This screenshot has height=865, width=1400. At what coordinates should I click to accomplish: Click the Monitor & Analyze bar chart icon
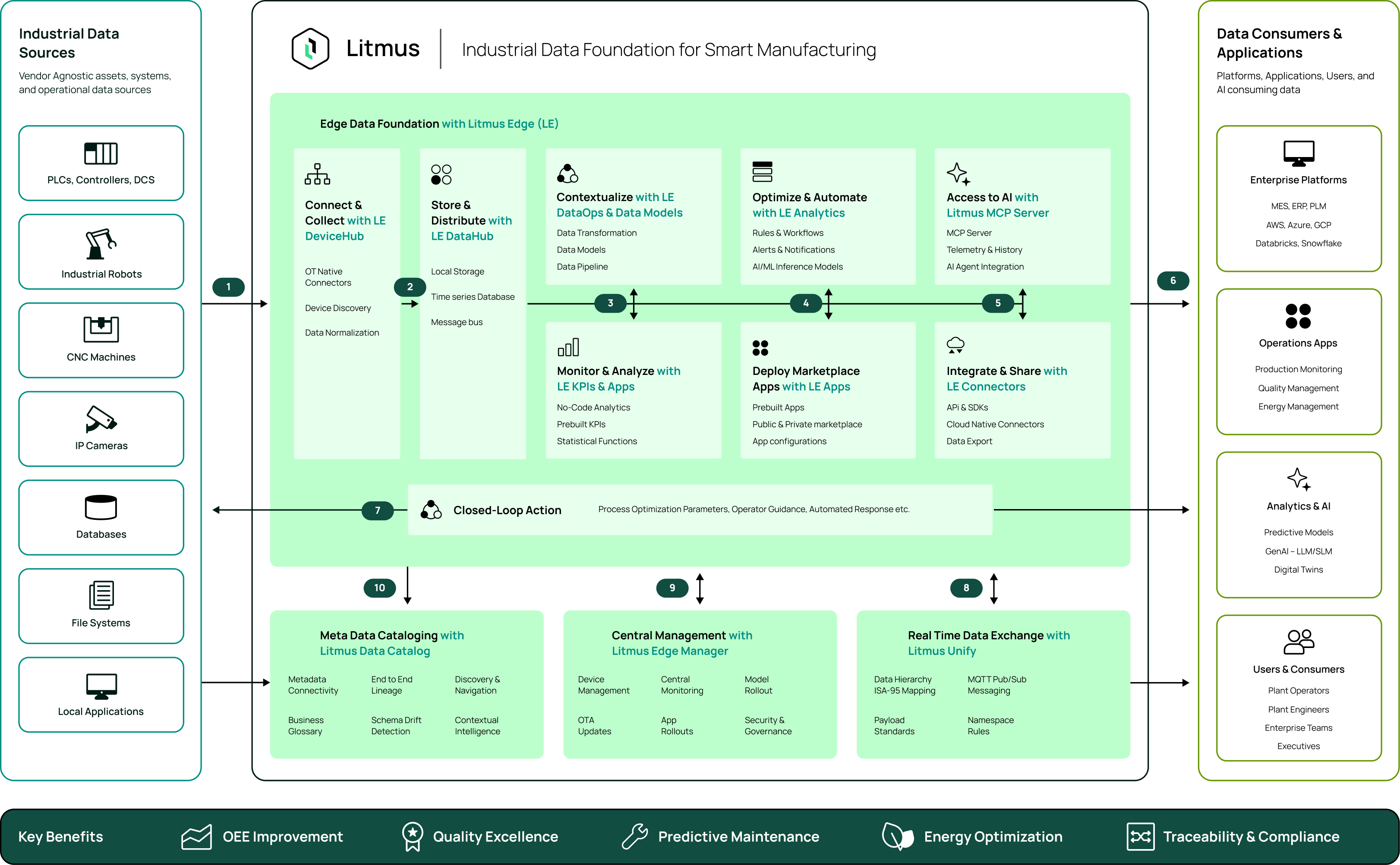coord(568,347)
